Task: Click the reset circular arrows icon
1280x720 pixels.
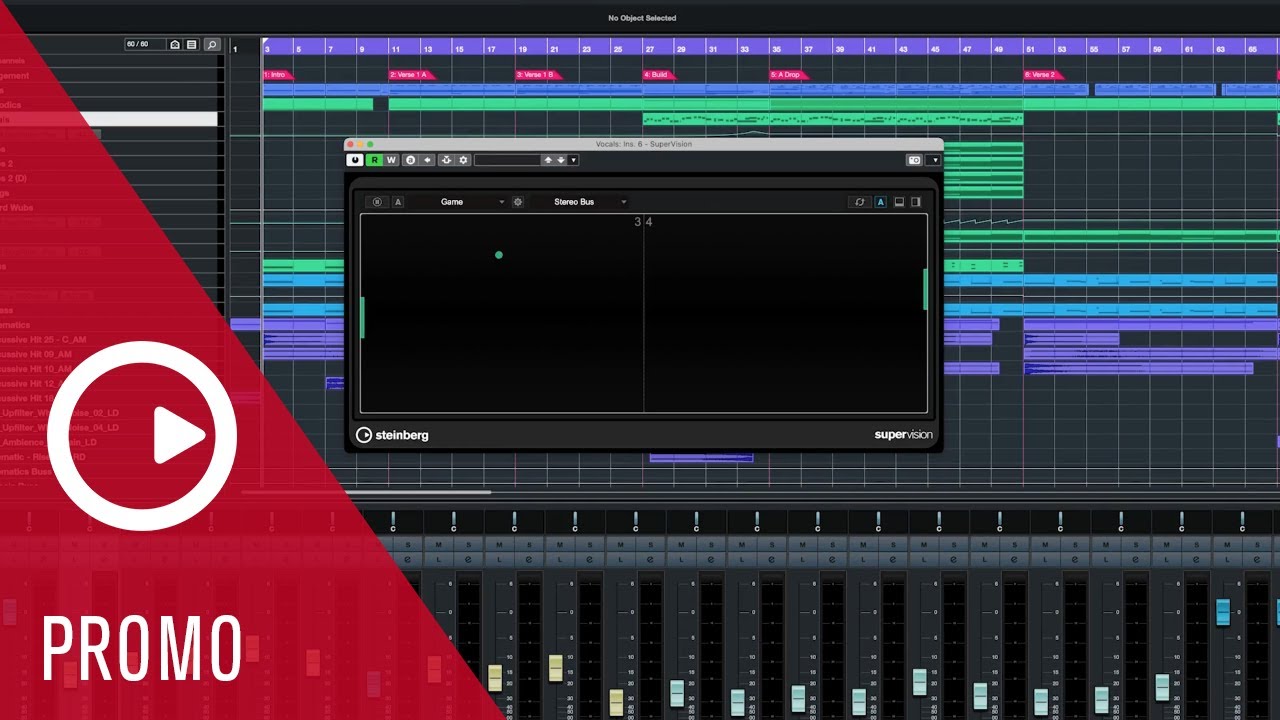Action: [859, 202]
